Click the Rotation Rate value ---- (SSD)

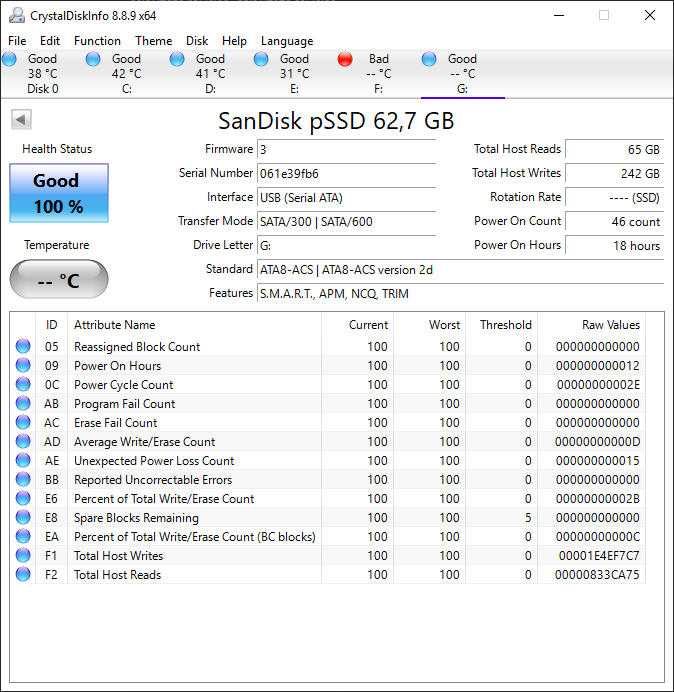614,197
